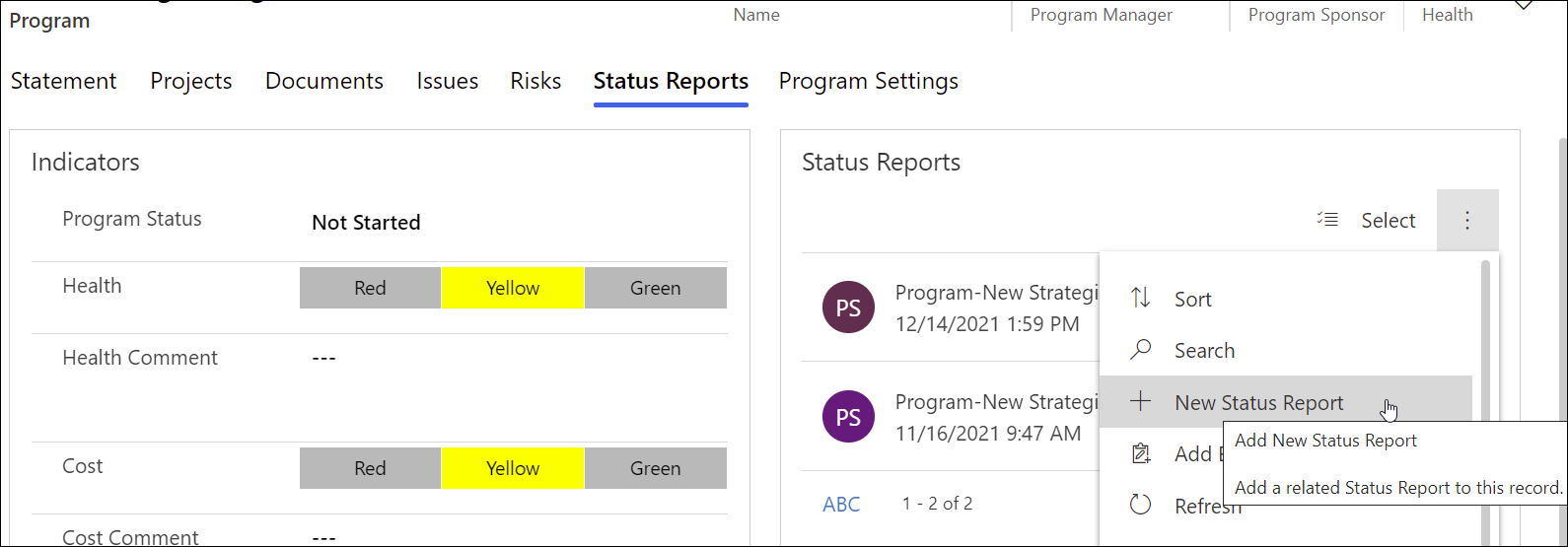Switch to the Risks tab
This screenshot has height=547, width=1568.
tap(535, 81)
